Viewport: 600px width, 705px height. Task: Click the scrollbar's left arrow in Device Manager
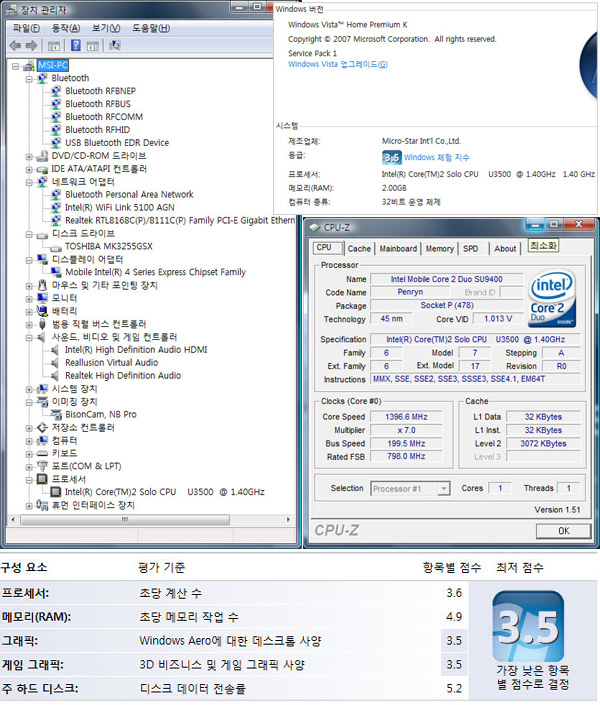pyautogui.click(x=13, y=520)
